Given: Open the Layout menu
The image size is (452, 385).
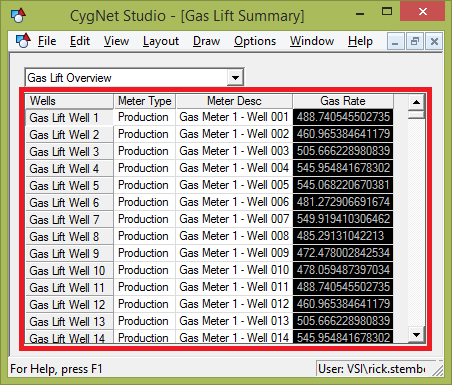Looking at the screenshot, I should pos(161,41).
